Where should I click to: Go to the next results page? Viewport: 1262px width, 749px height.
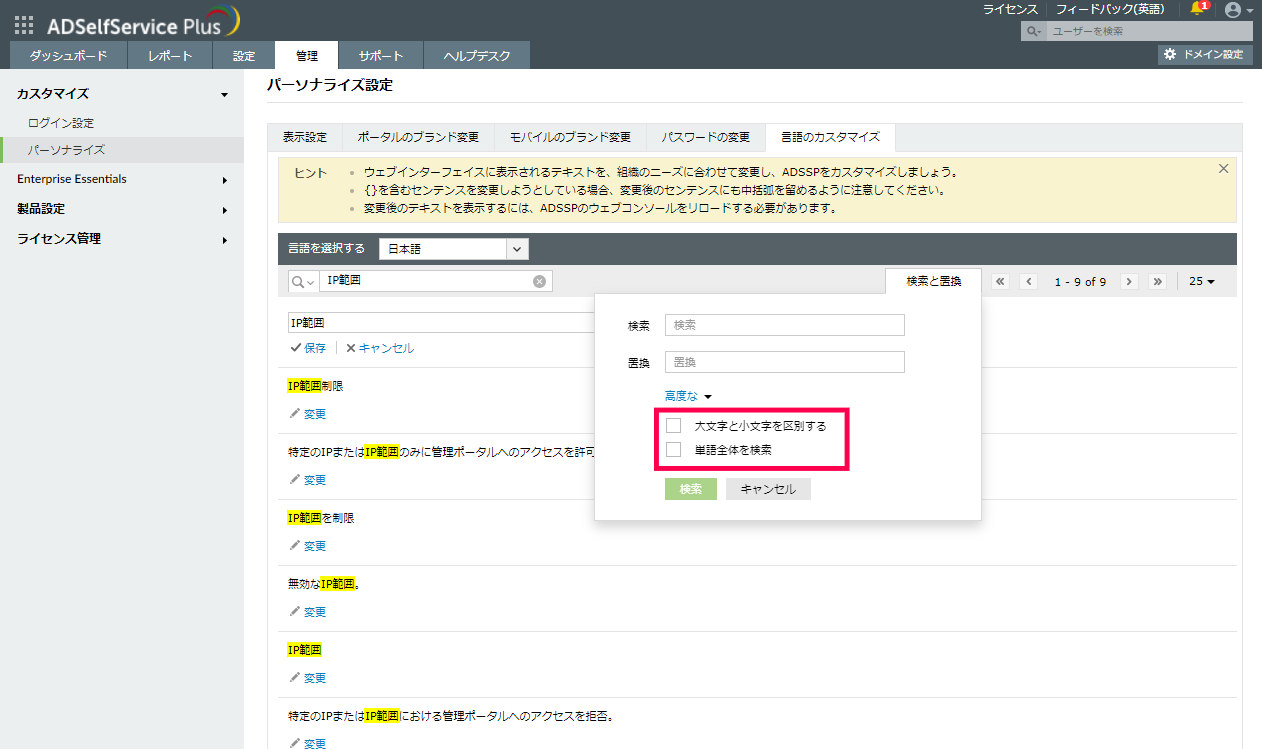(x=1129, y=282)
